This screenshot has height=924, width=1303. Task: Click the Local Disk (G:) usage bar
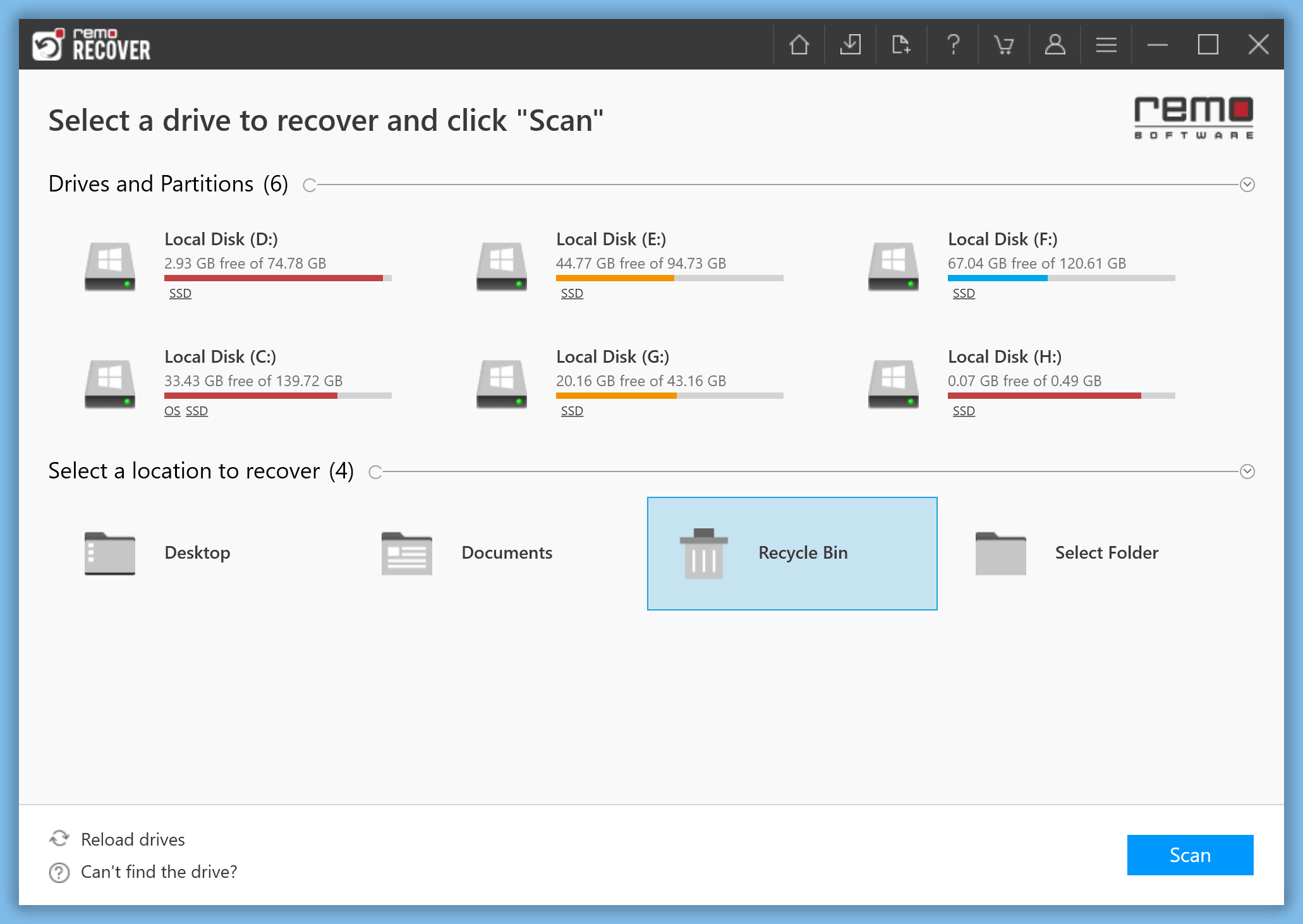click(x=670, y=396)
